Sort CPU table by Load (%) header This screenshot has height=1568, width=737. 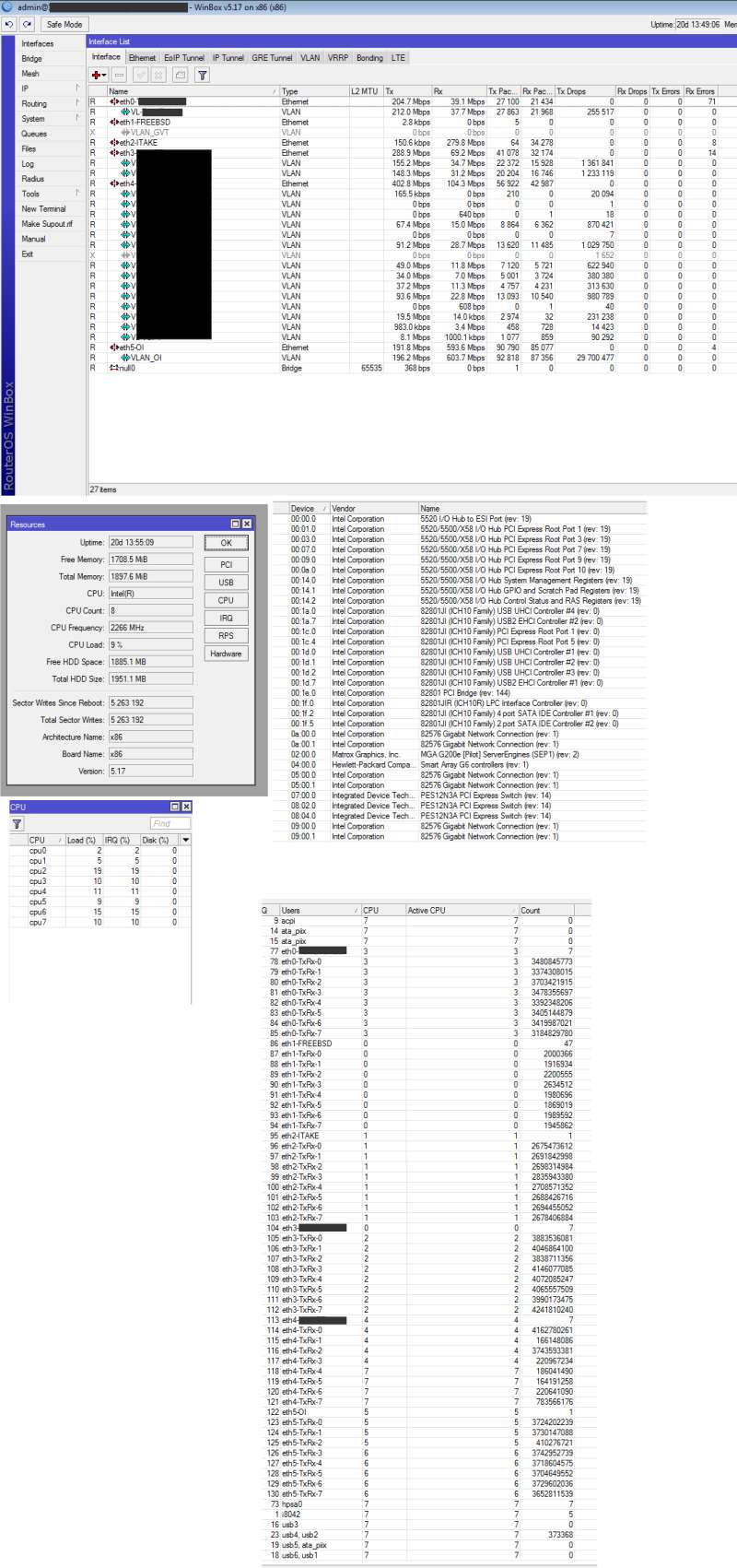click(83, 840)
